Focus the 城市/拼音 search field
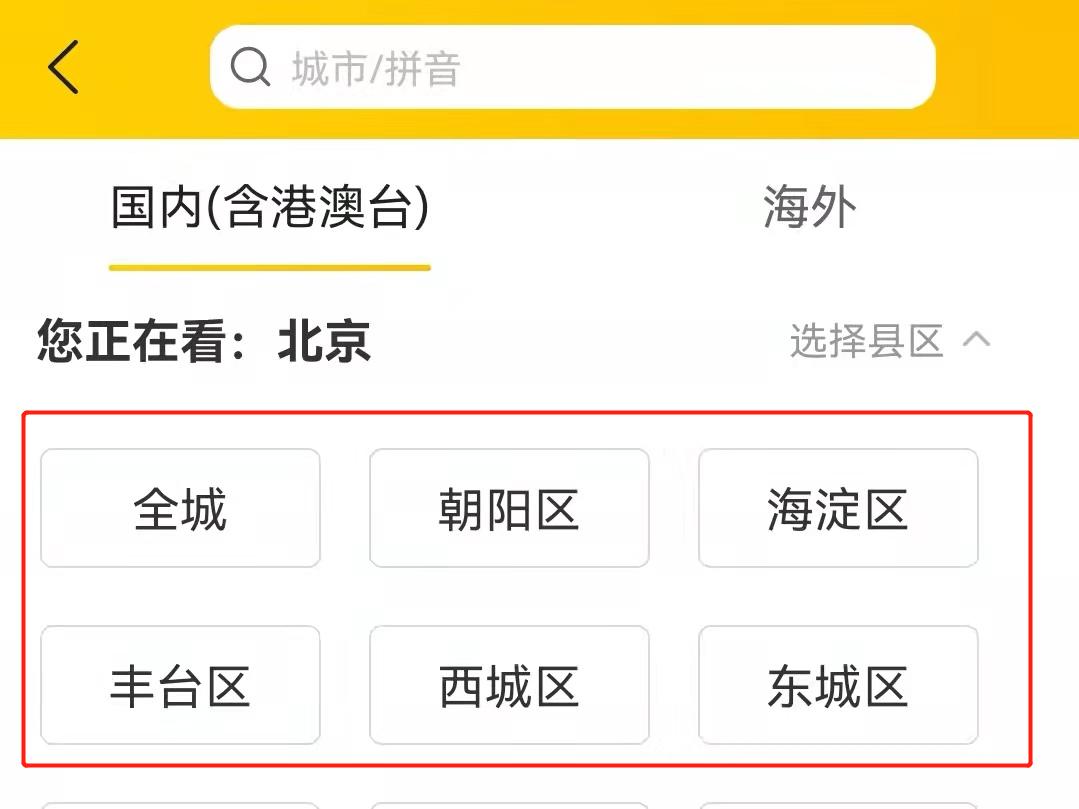This screenshot has height=809, width=1079. pos(573,67)
